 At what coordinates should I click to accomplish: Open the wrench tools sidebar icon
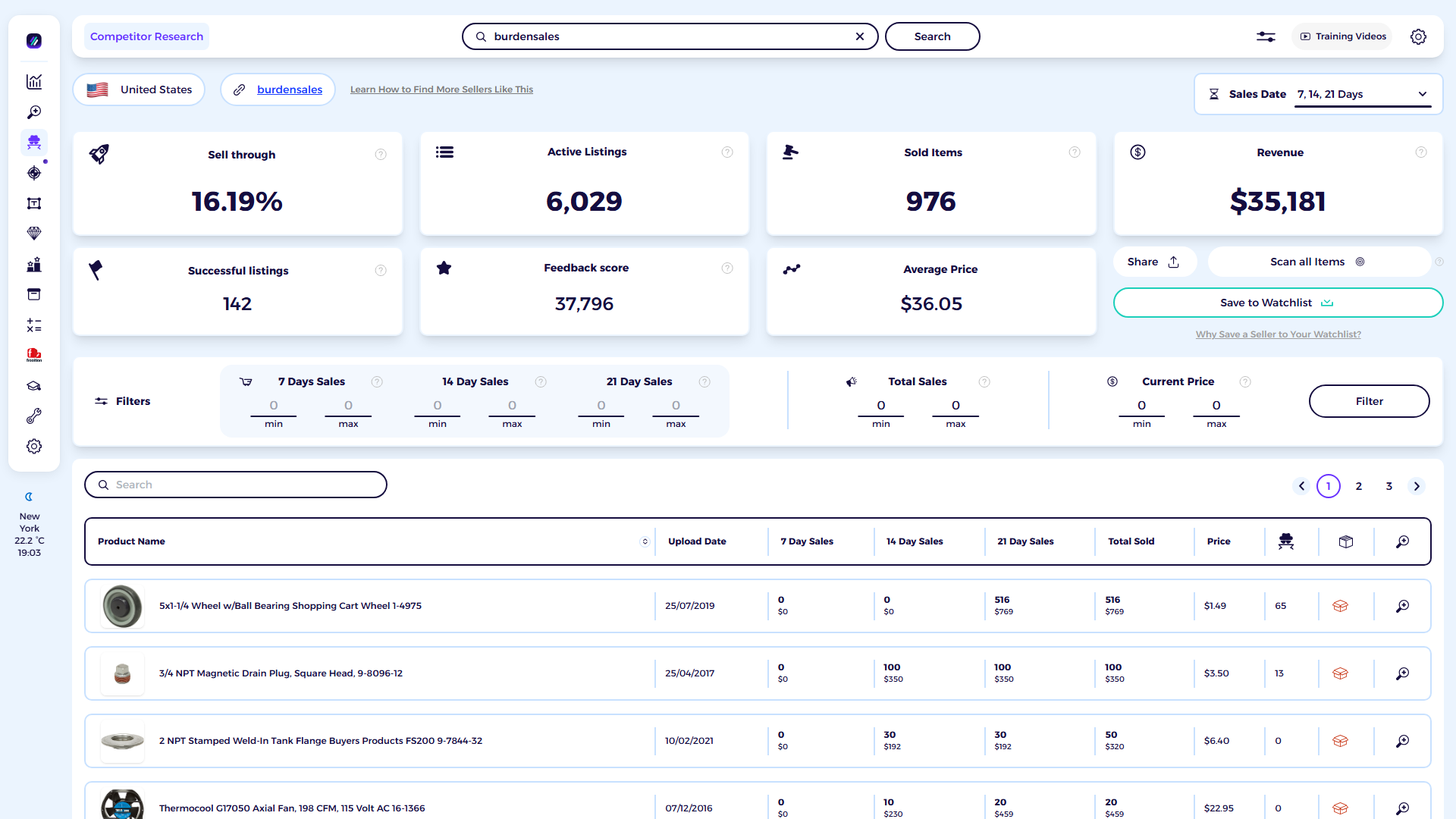click(x=34, y=416)
